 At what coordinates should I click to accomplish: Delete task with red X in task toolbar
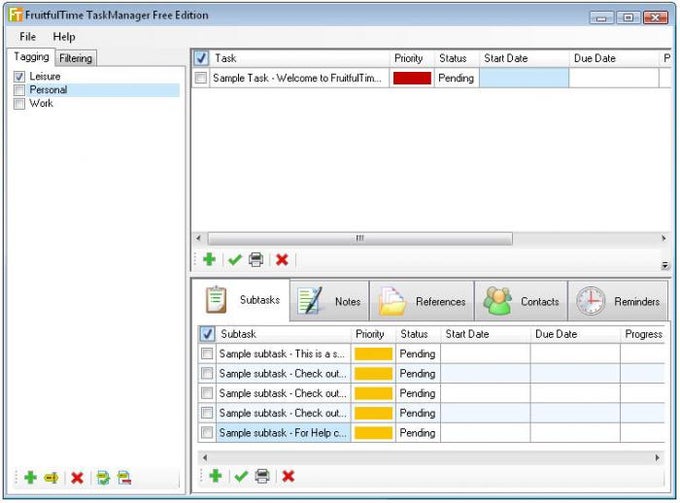point(282,260)
